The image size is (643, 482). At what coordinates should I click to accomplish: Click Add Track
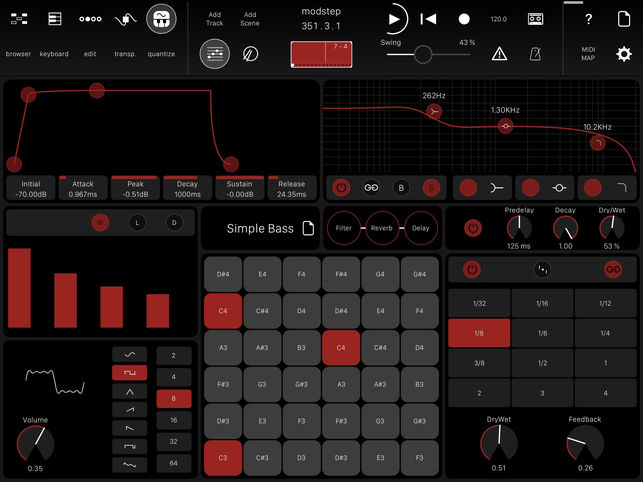[x=214, y=19]
